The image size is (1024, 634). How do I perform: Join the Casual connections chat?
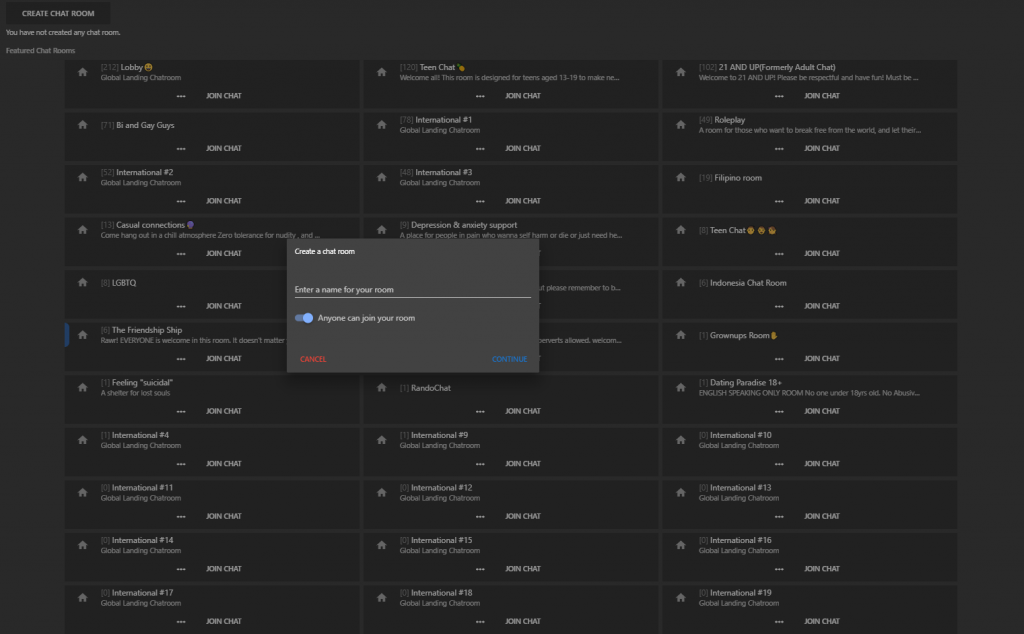click(x=223, y=253)
